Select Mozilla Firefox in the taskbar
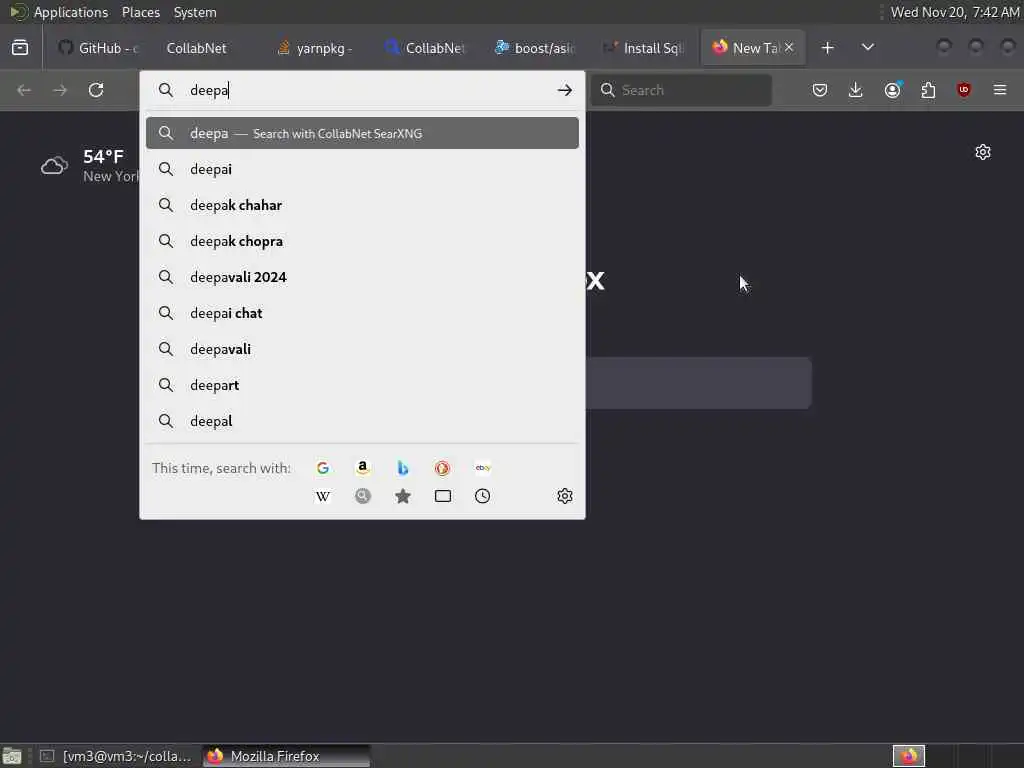The height and width of the screenshot is (768, 1024). coord(286,756)
